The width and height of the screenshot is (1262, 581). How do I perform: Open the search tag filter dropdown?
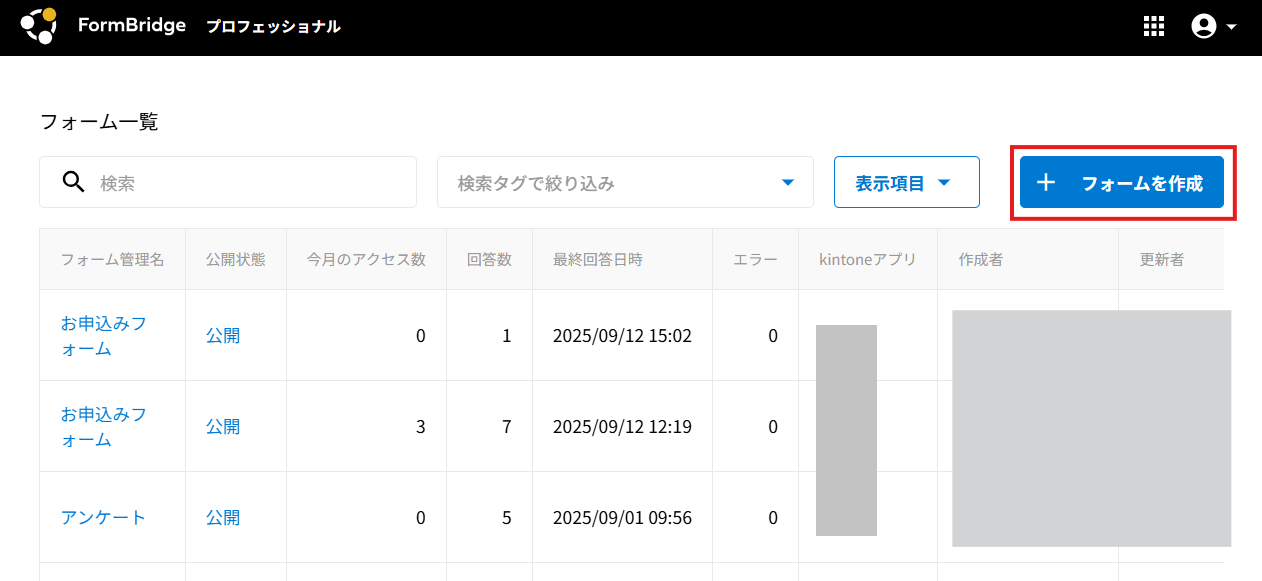[x=625, y=183]
